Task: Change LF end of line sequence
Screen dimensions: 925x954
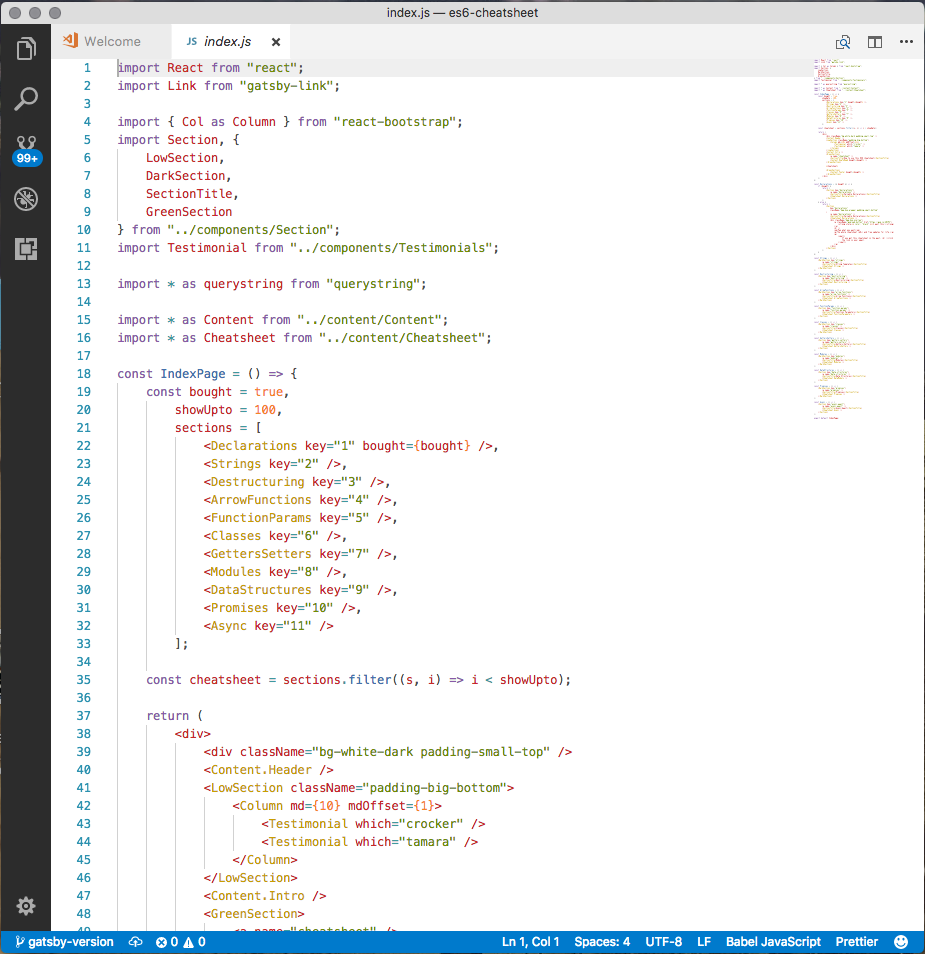Action: tap(704, 942)
